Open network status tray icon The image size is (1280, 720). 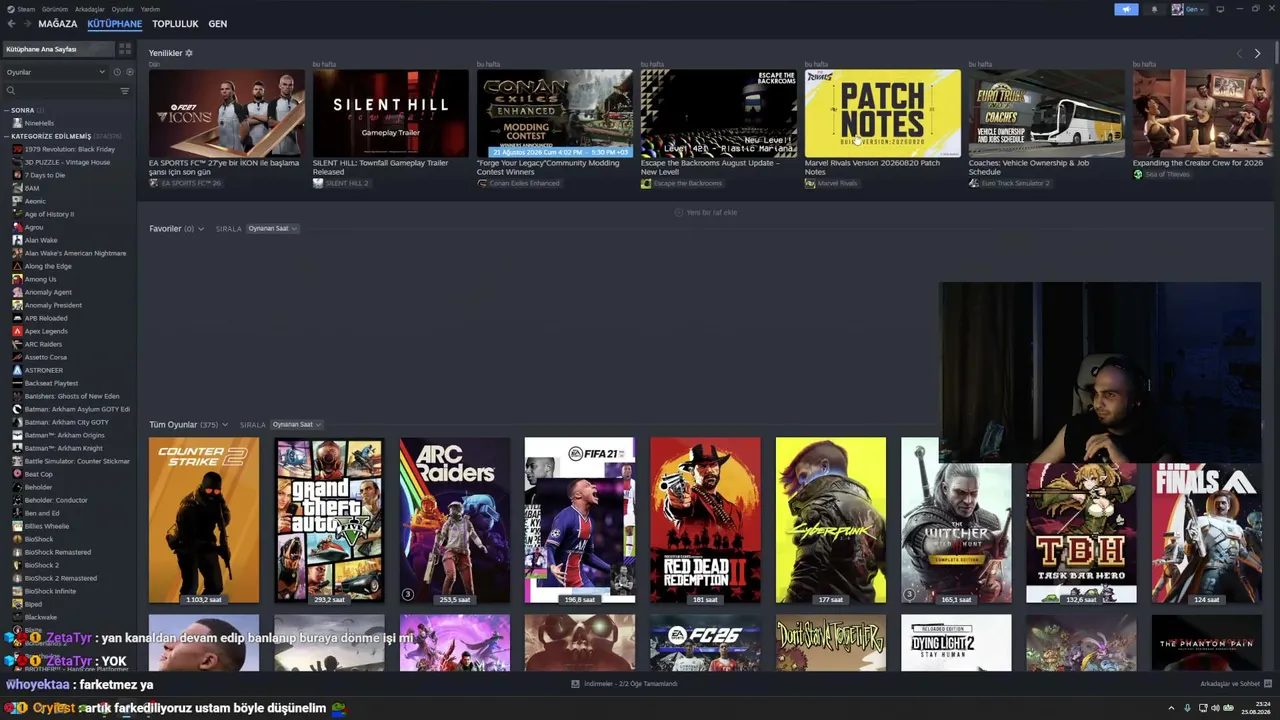click(1201, 708)
